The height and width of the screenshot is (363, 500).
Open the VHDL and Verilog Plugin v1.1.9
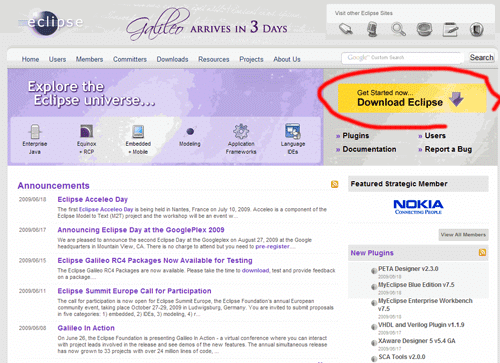(x=421, y=325)
